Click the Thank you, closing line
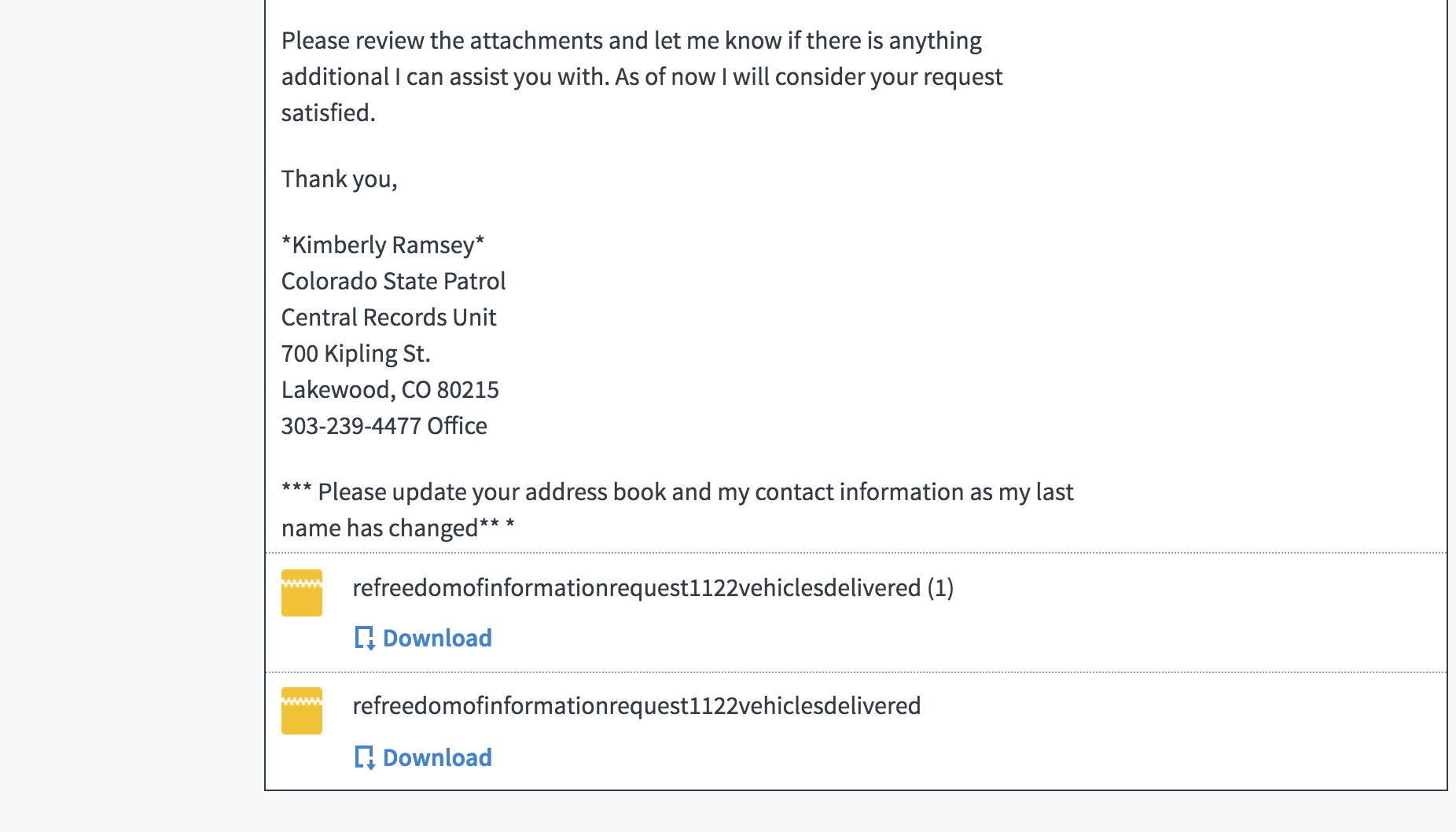Viewport: 1456px width, 832px height. pyautogui.click(x=340, y=179)
